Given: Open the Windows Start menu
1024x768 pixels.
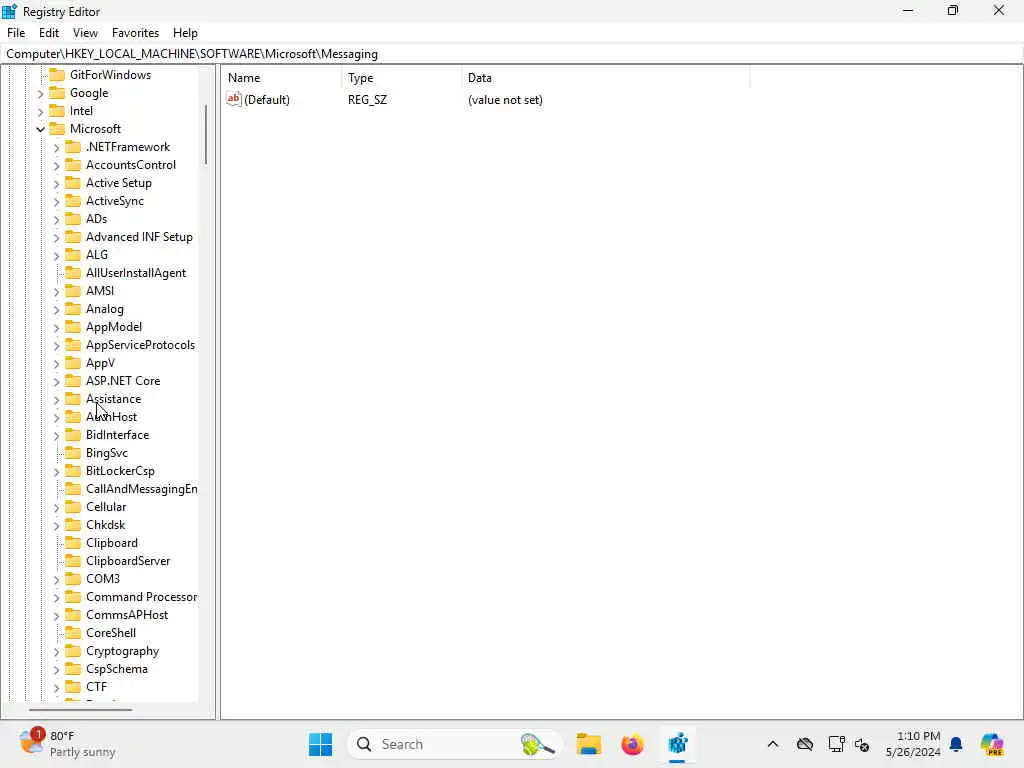Looking at the screenshot, I should [321, 744].
